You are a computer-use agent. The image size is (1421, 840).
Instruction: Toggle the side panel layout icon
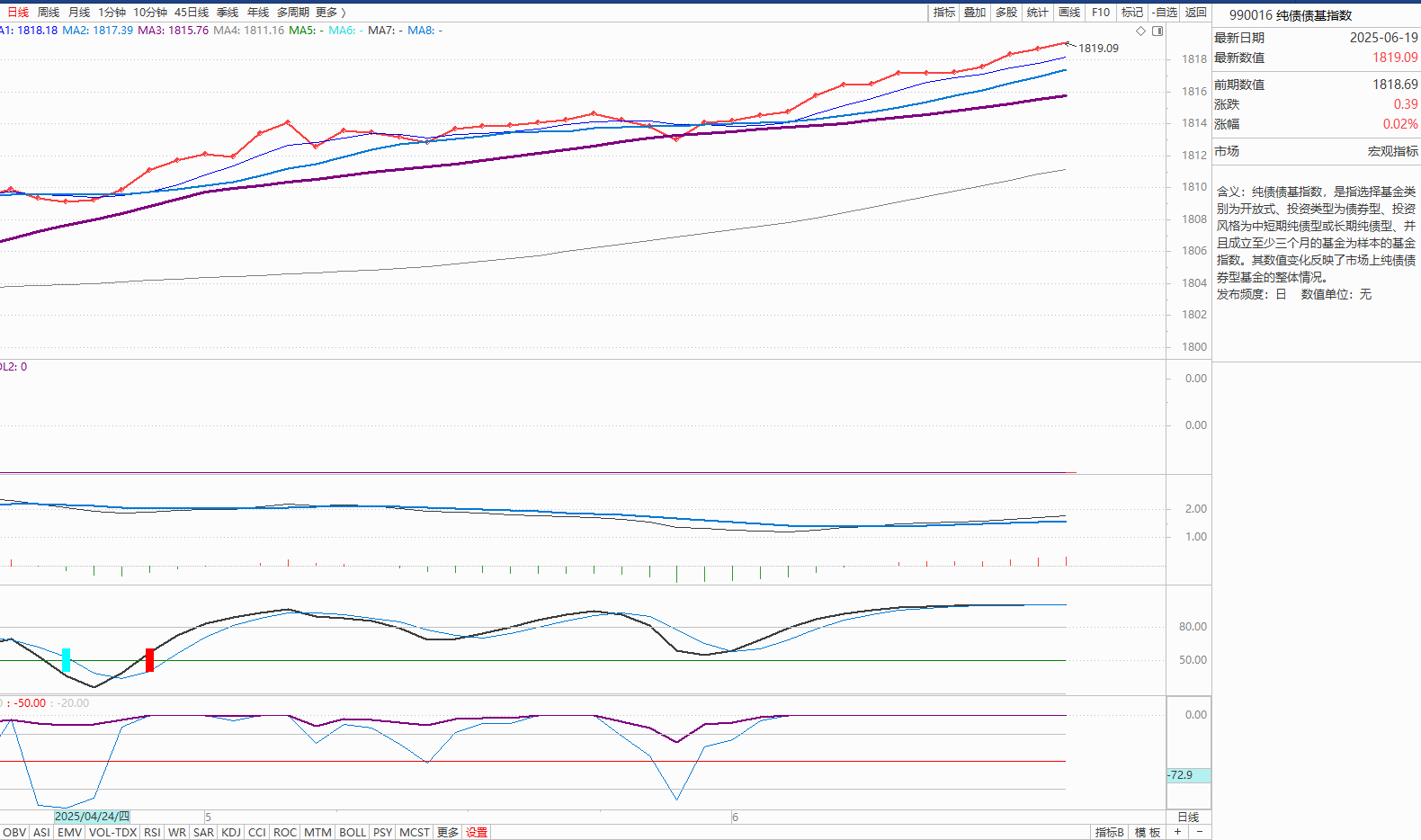click(x=1157, y=31)
